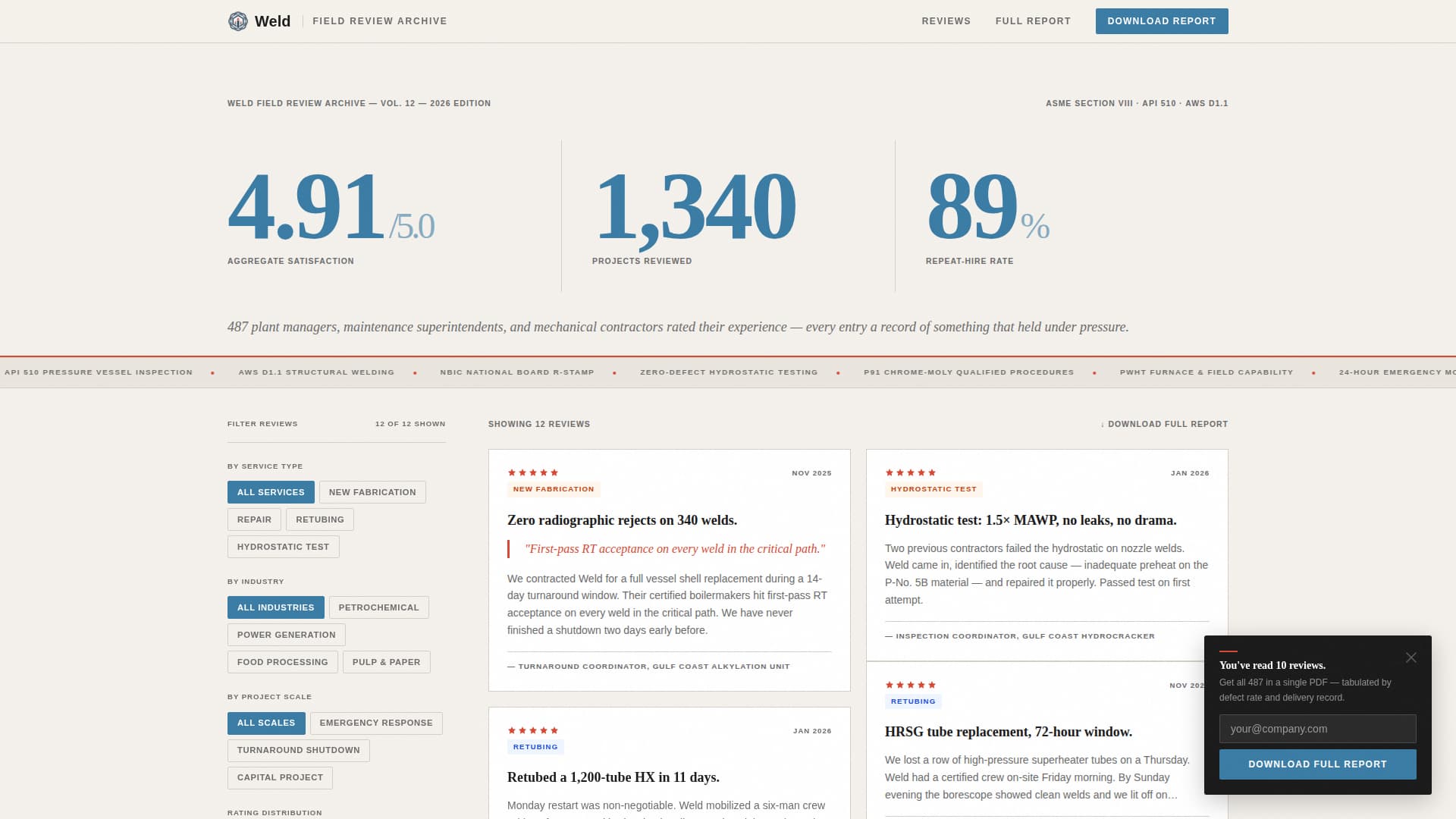Click the 'Turnaround Coordinator, Gulf Coast Alkylation Unit' attribution
Screen dimensions: 1456x819
click(648, 667)
